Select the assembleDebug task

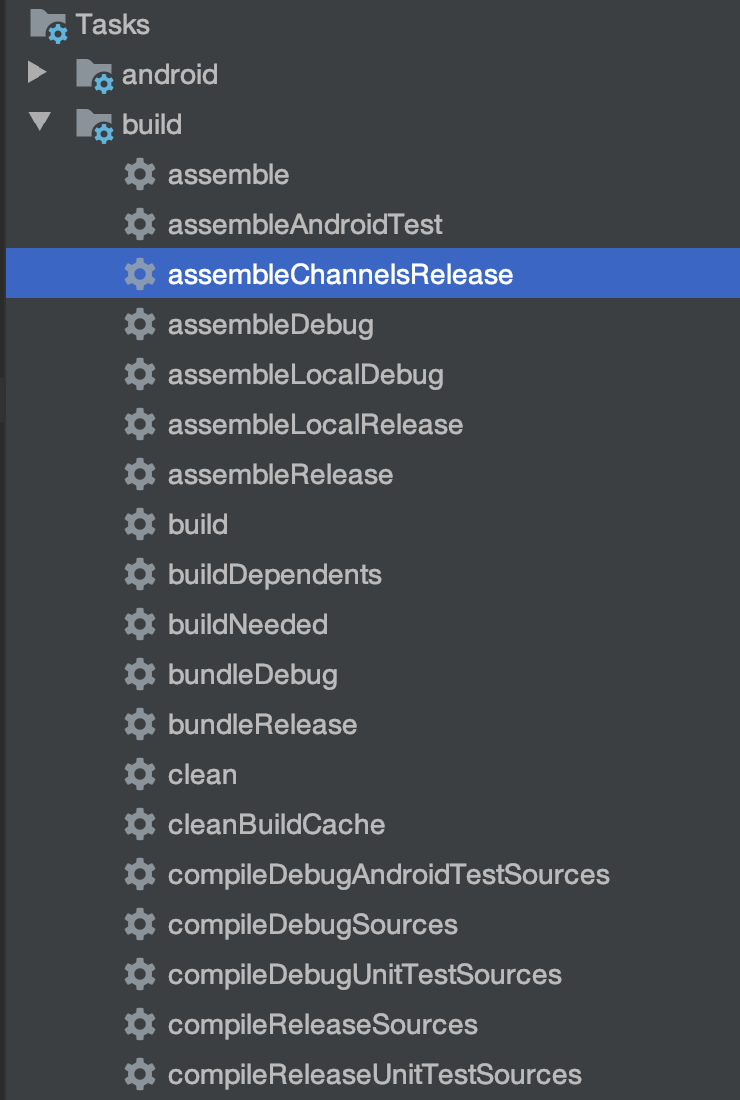pyautogui.click(x=271, y=325)
